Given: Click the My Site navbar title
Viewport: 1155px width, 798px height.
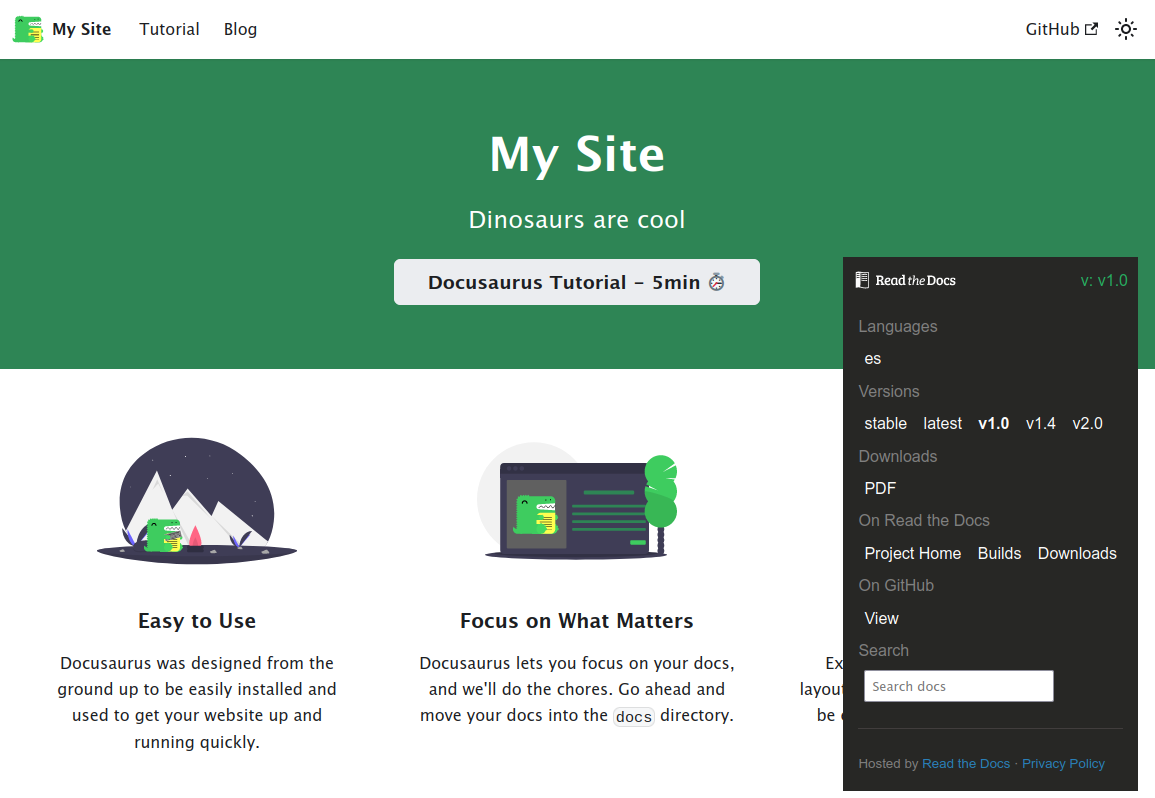Looking at the screenshot, I should click(82, 29).
